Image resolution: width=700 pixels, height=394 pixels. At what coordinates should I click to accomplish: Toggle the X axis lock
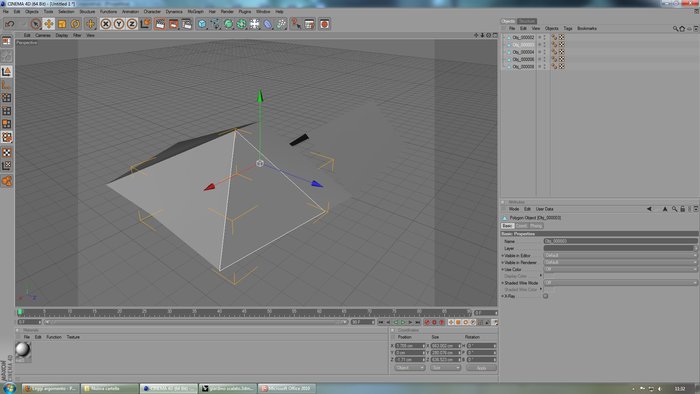[x=105, y=24]
